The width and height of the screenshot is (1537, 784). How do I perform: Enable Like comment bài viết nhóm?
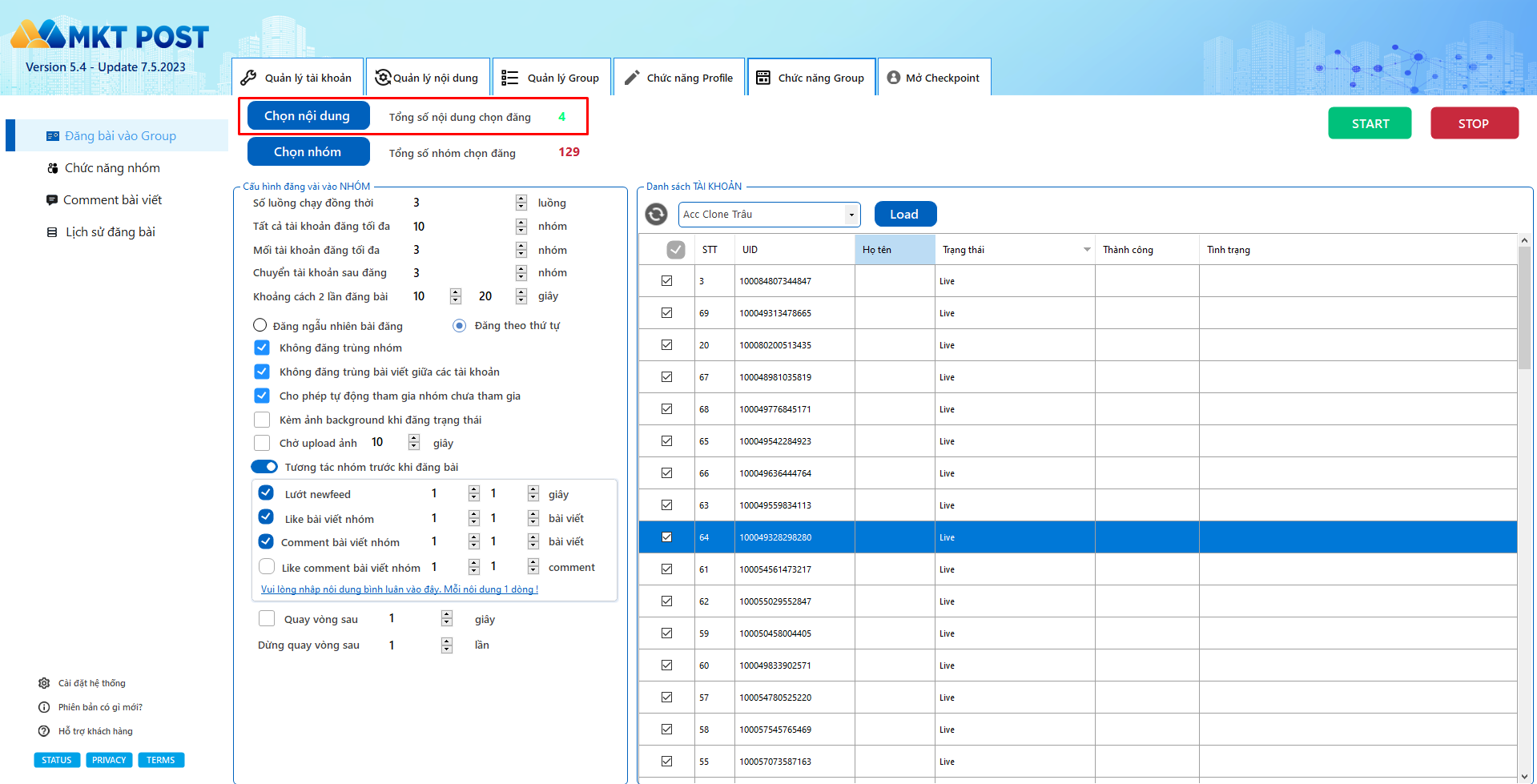coord(267,566)
